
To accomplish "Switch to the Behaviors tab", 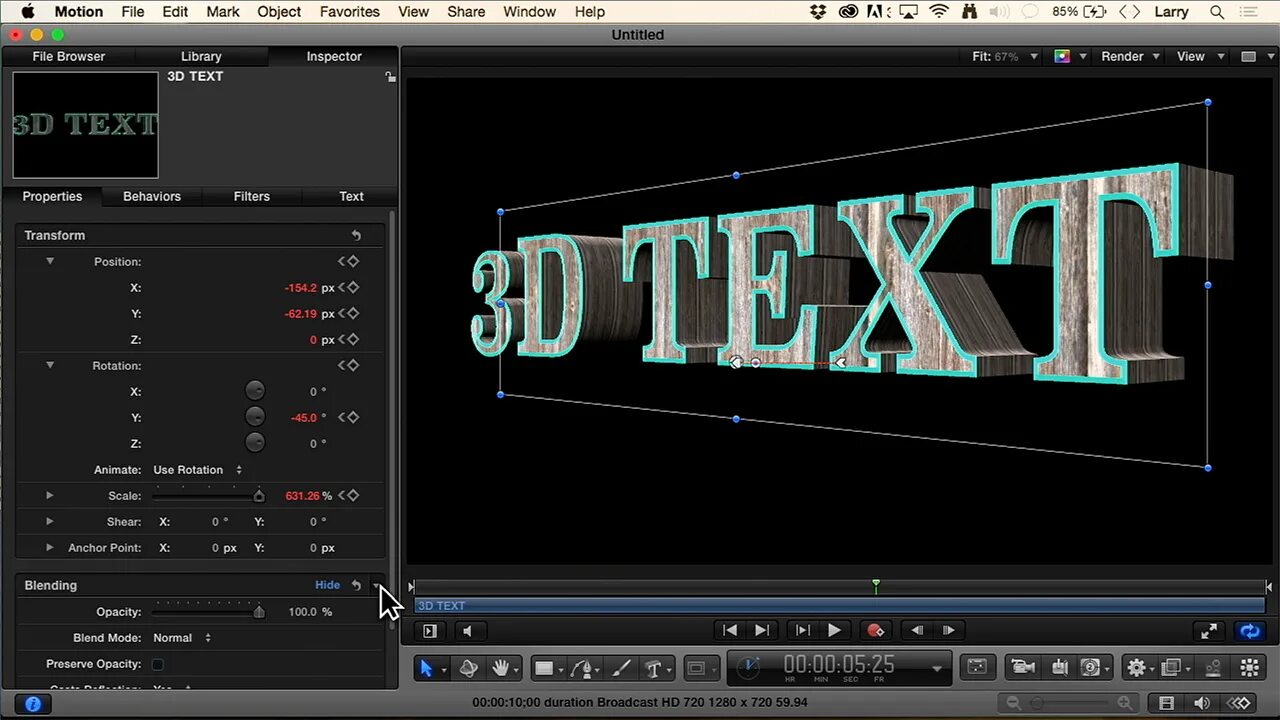I will coord(151,196).
